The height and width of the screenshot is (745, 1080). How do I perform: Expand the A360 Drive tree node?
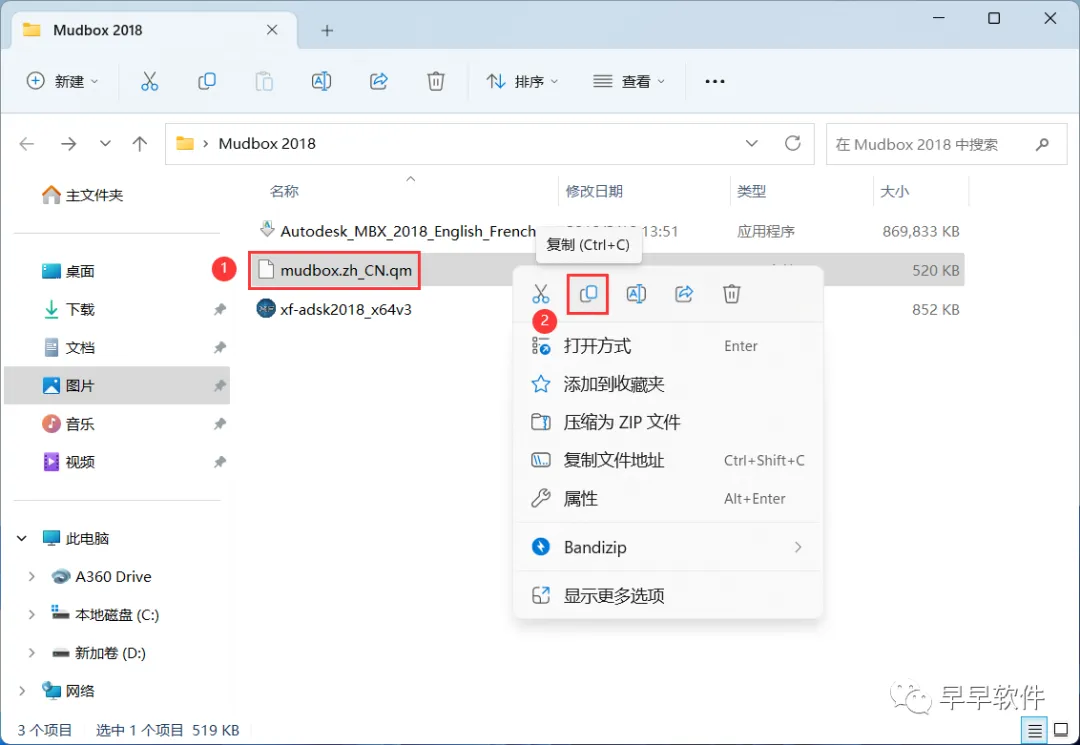31,576
